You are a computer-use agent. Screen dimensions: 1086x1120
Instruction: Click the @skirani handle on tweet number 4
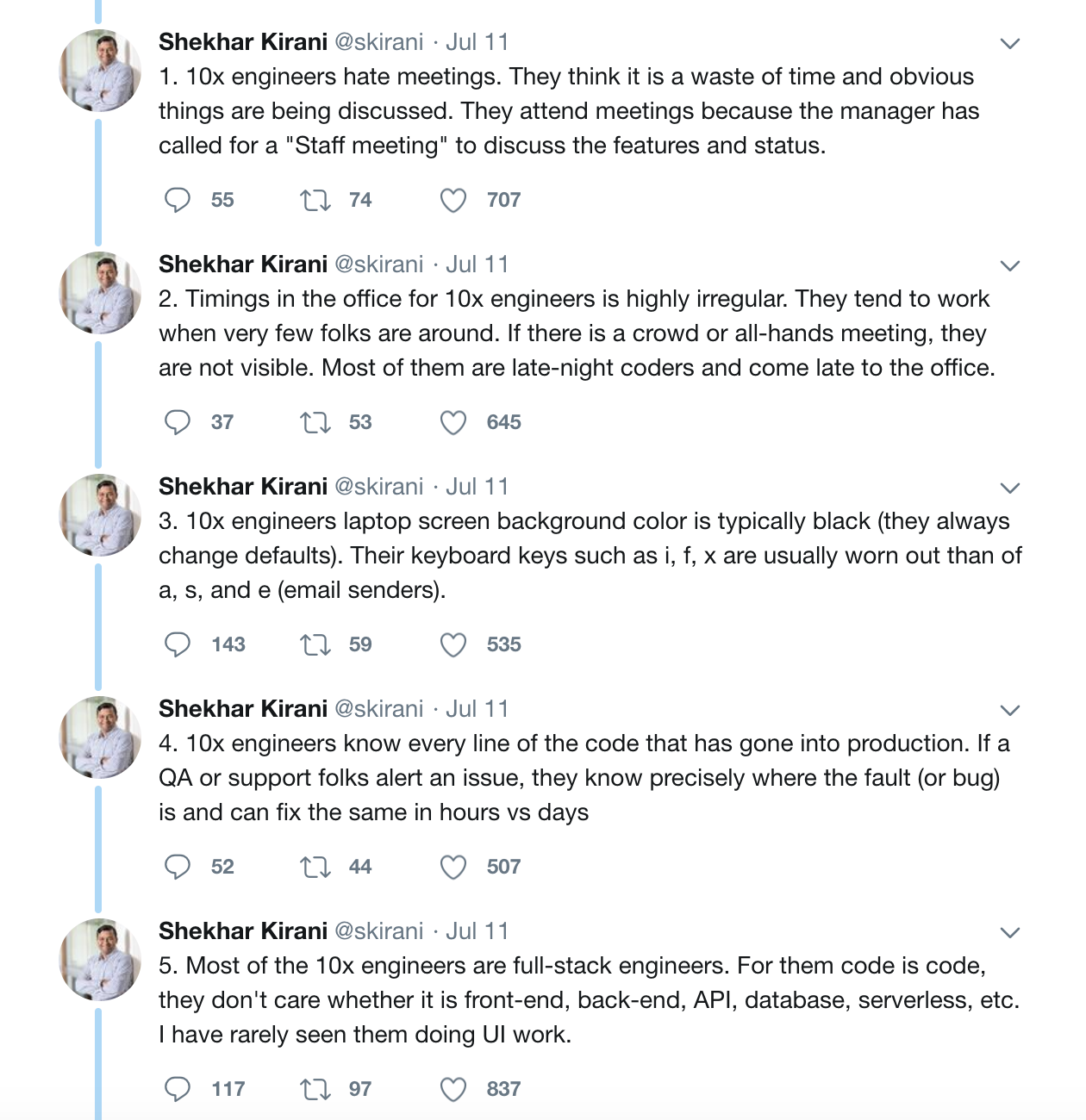pyautogui.click(x=378, y=709)
